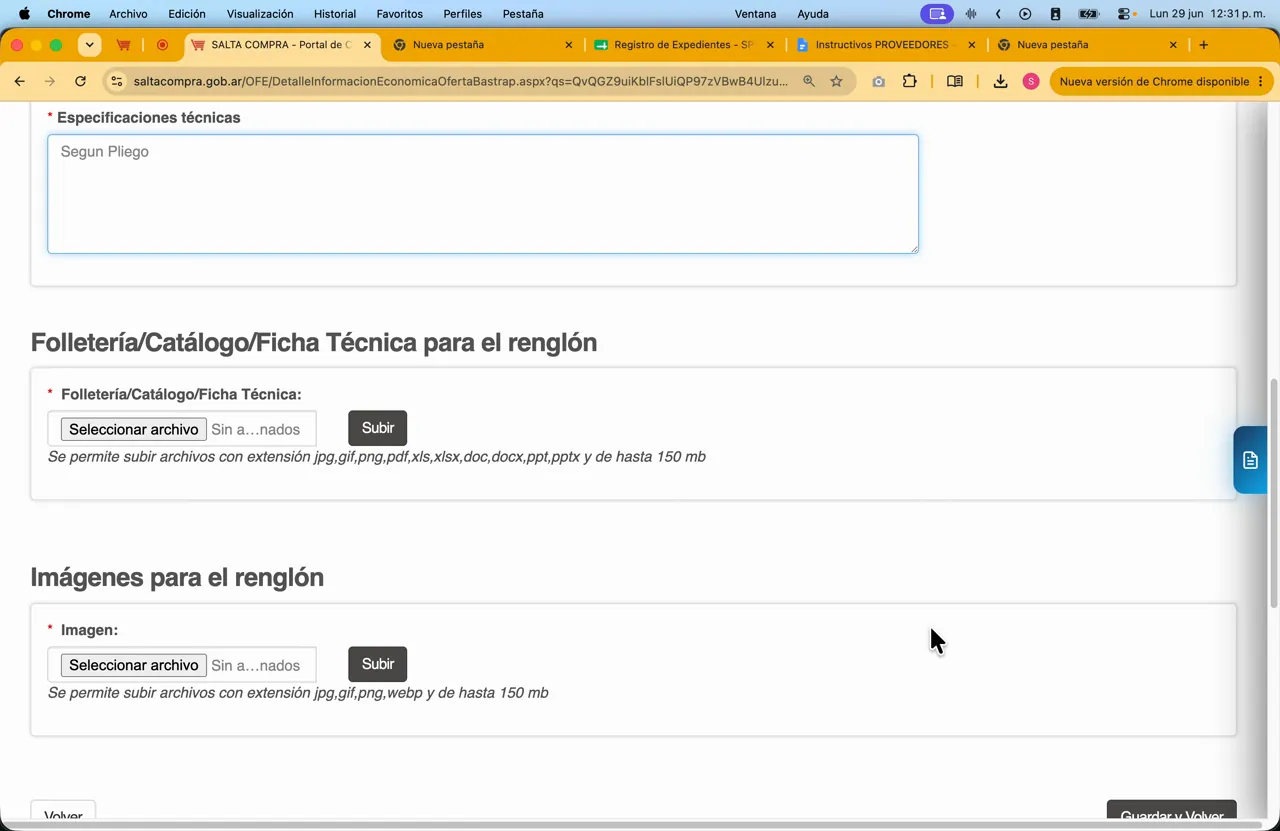Reload the current page
The height and width of the screenshot is (831, 1280).
(81, 81)
